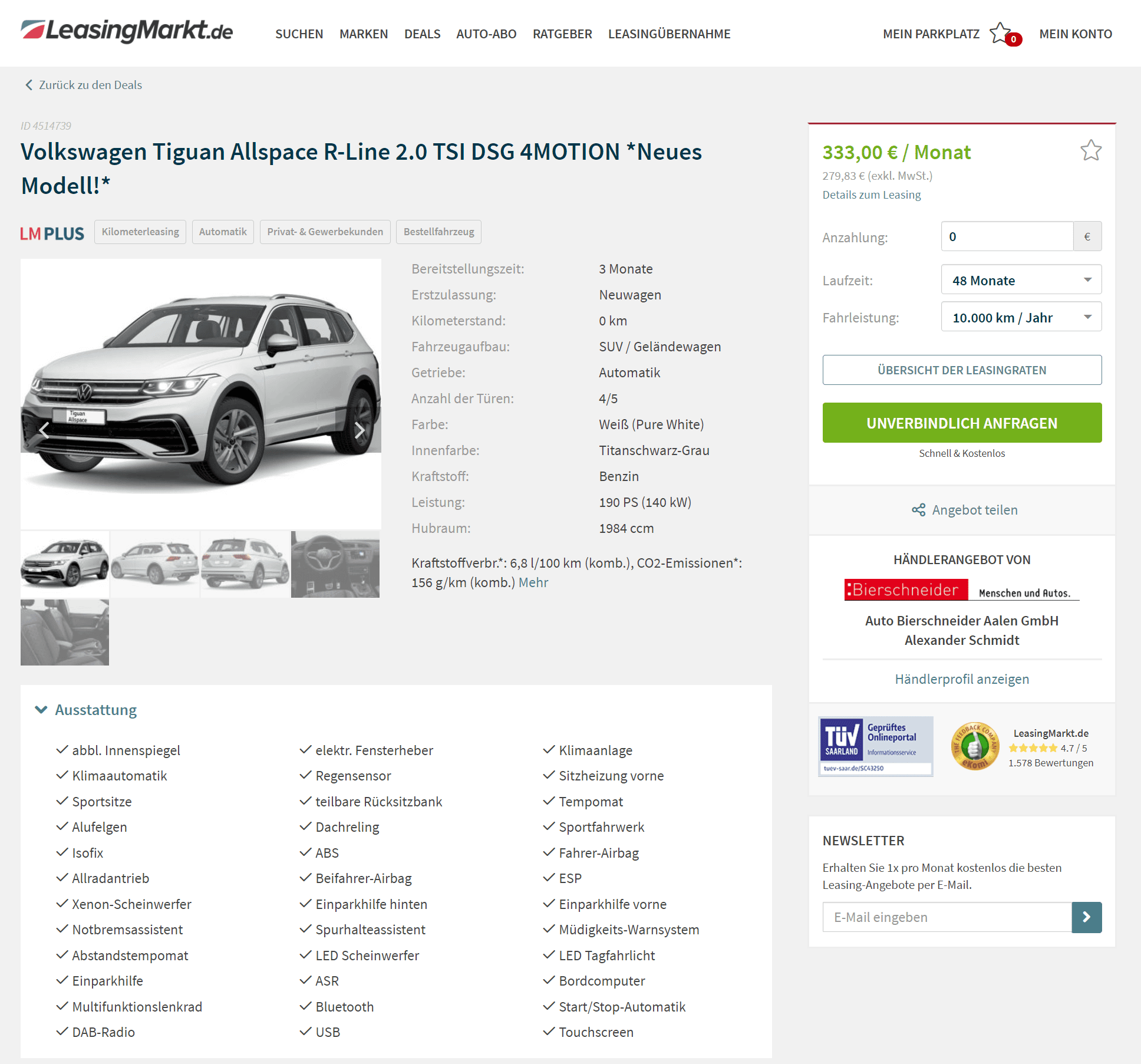Click the SUV / Geländewagen value
Viewport: 1141px width, 1064px height.
pos(660,347)
